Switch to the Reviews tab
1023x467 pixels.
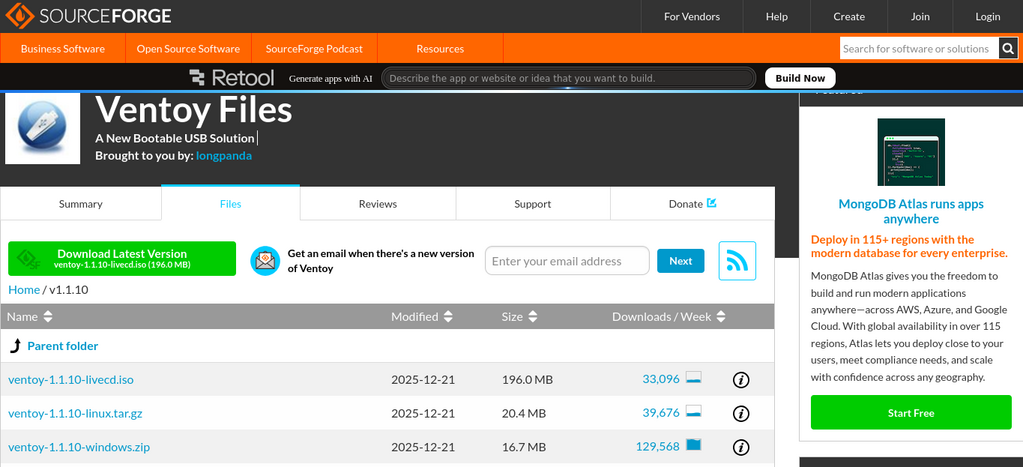pos(378,204)
